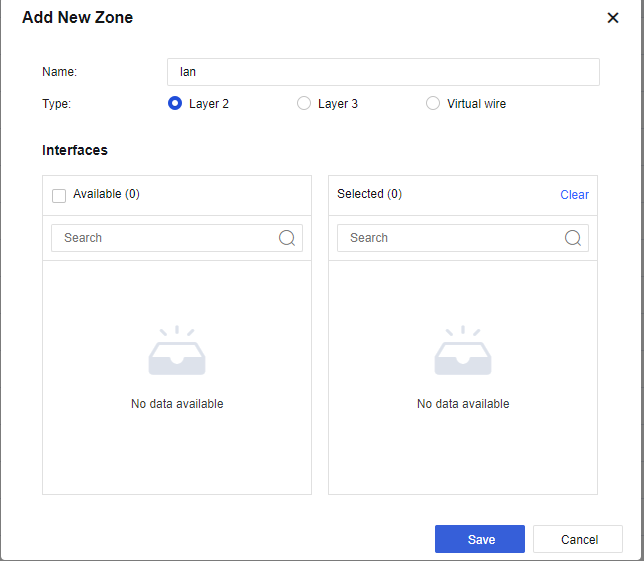The width and height of the screenshot is (644, 561).
Task: Close the Add New Zone dialog
Action: (x=613, y=18)
